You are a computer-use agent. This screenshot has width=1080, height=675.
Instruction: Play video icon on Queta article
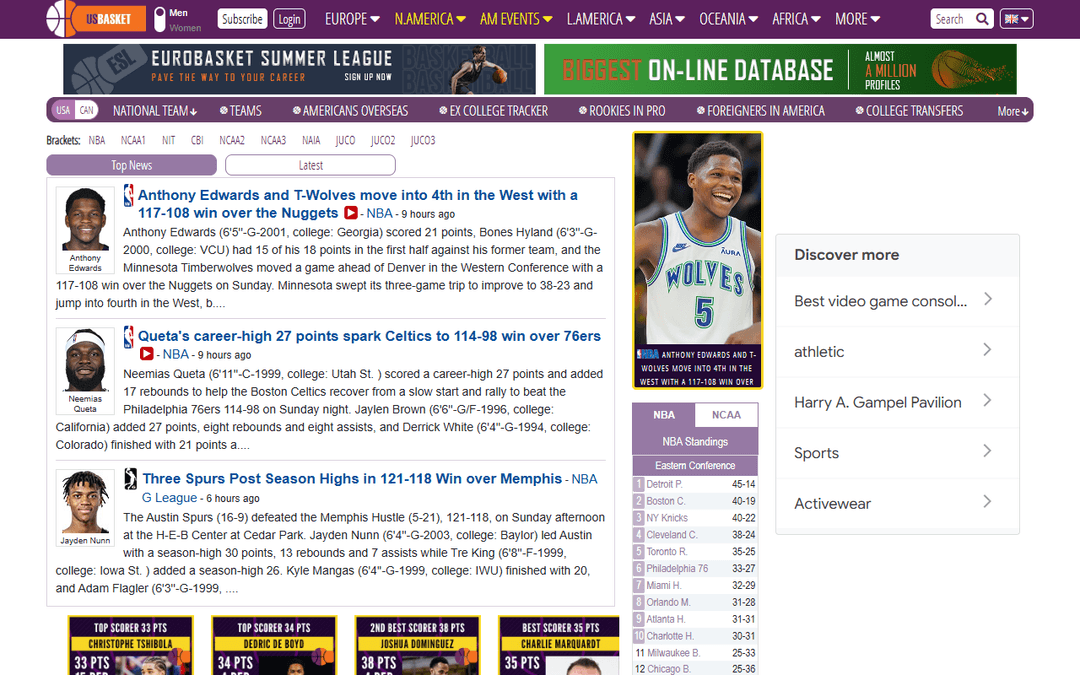pyautogui.click(x=146, y=354)
